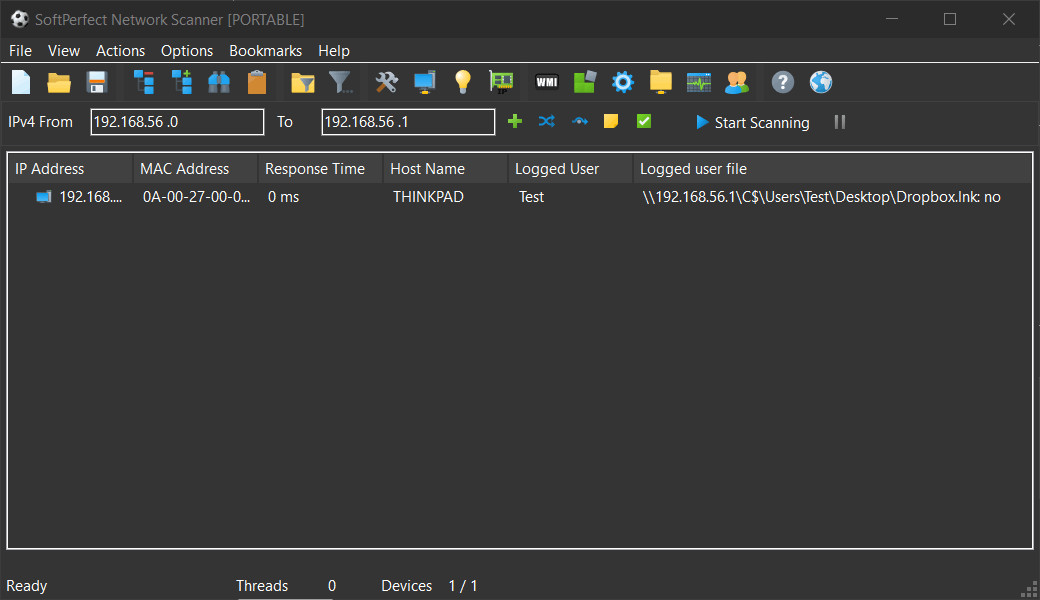This screenshot has height=600, width=1040.
Task: Click the THINKPAD host name cell
Action: pyautogui.click(x=428, y=197)
